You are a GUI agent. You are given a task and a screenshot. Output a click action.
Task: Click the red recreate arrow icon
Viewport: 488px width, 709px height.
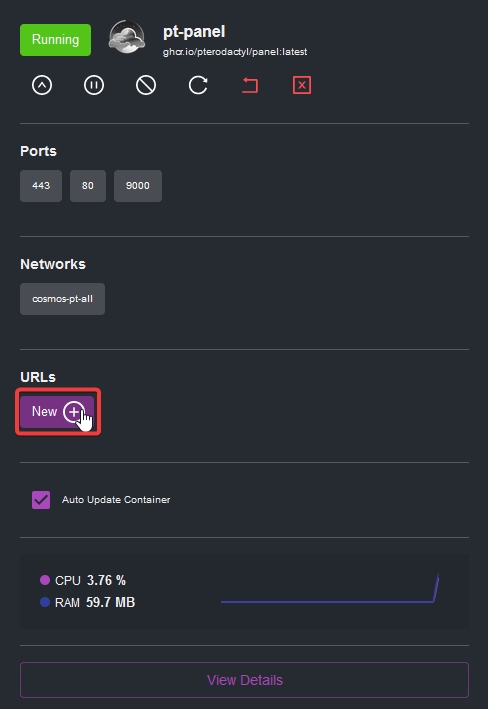click(250, 85)
